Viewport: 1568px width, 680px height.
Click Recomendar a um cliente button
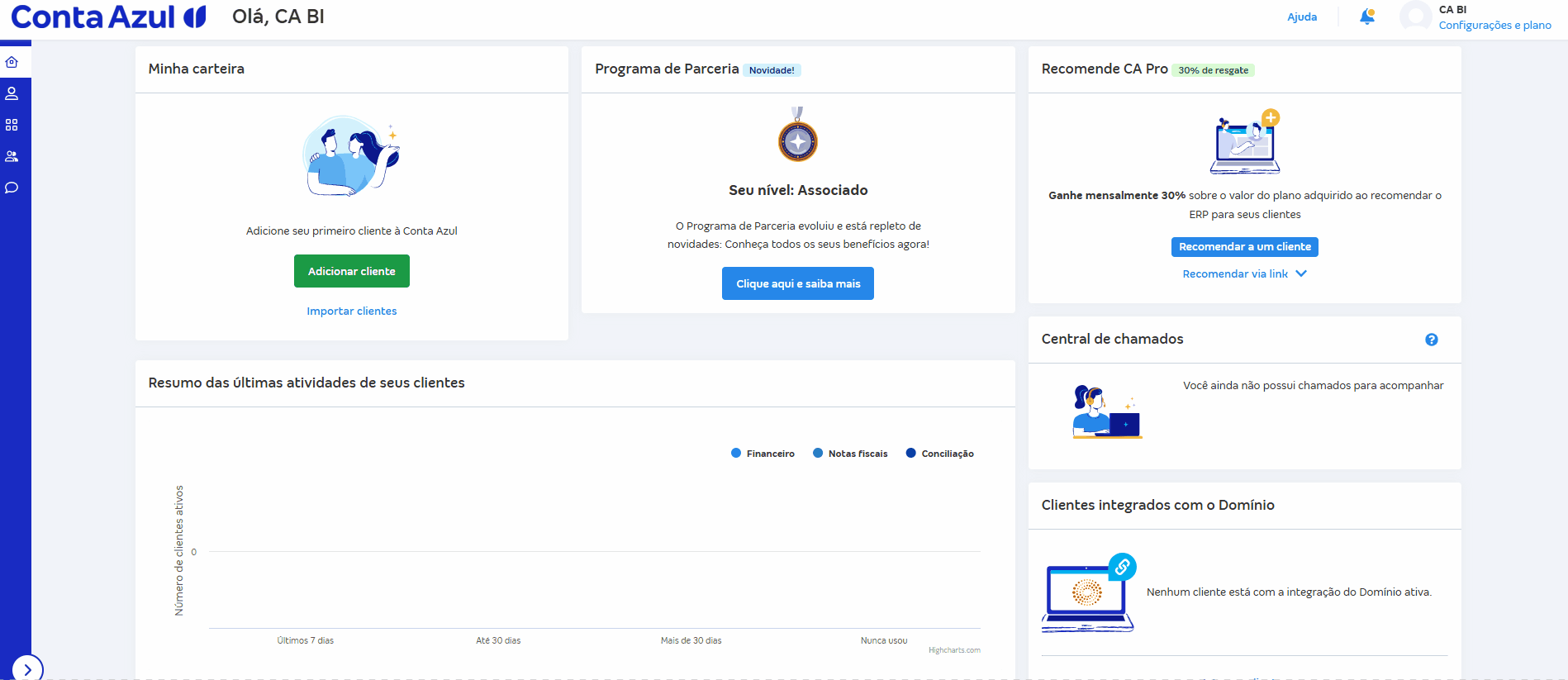1245,246
